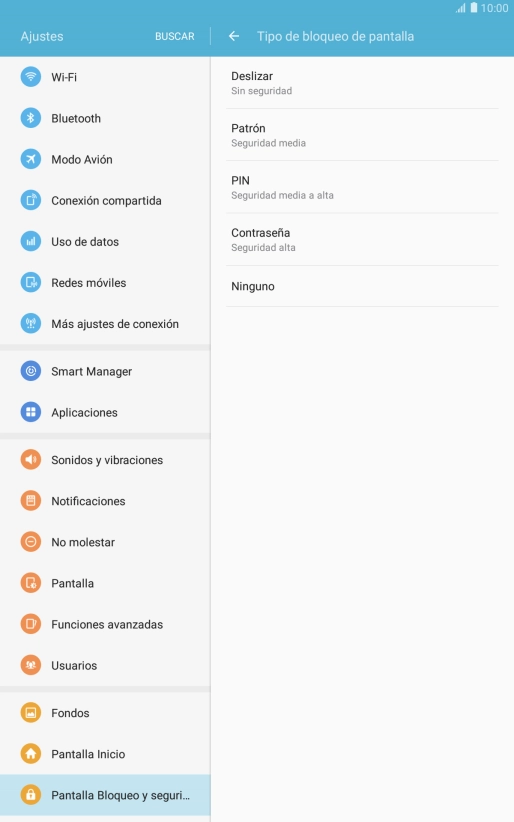Tap the Uso de datos icon

coord(30,241)
